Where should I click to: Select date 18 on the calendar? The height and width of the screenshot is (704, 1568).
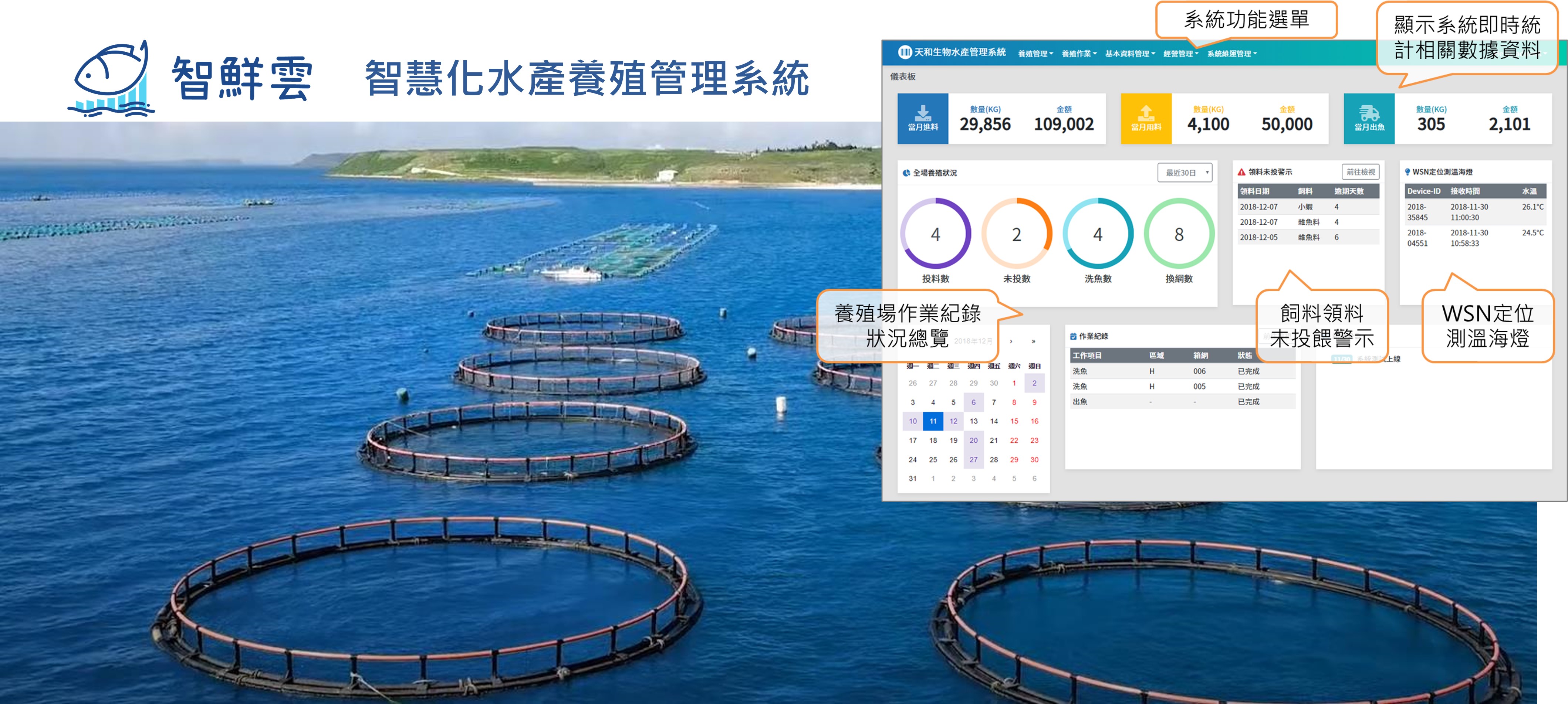tap(933, 441)
